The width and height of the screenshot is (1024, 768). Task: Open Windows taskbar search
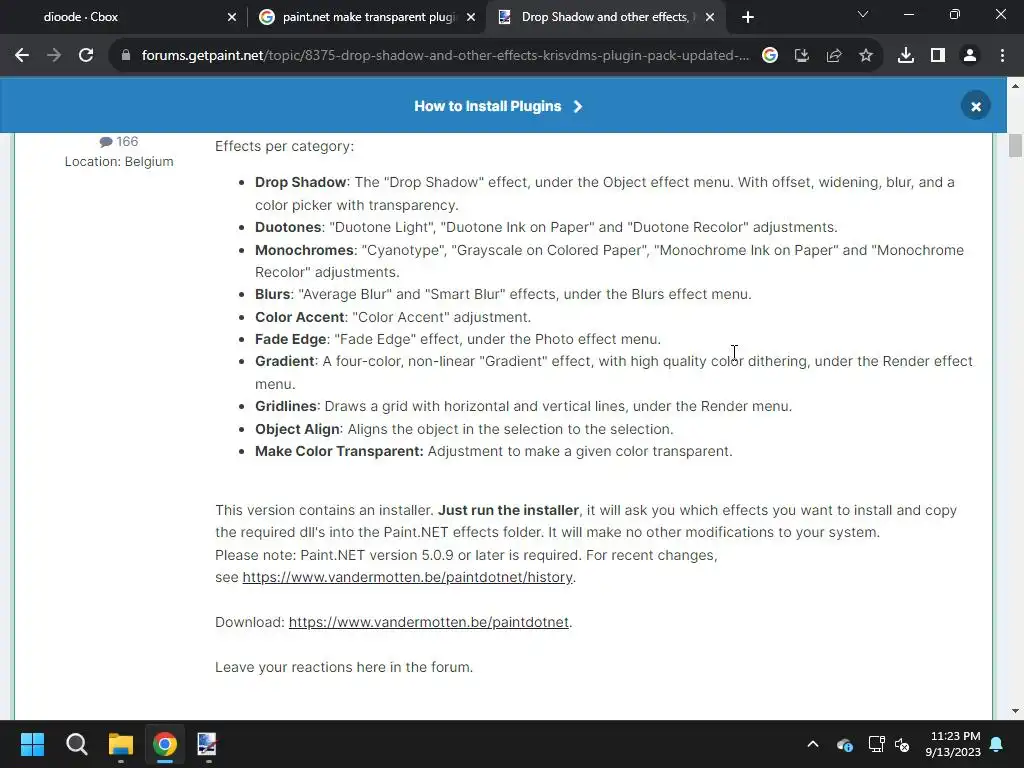[x=76, y=744]
